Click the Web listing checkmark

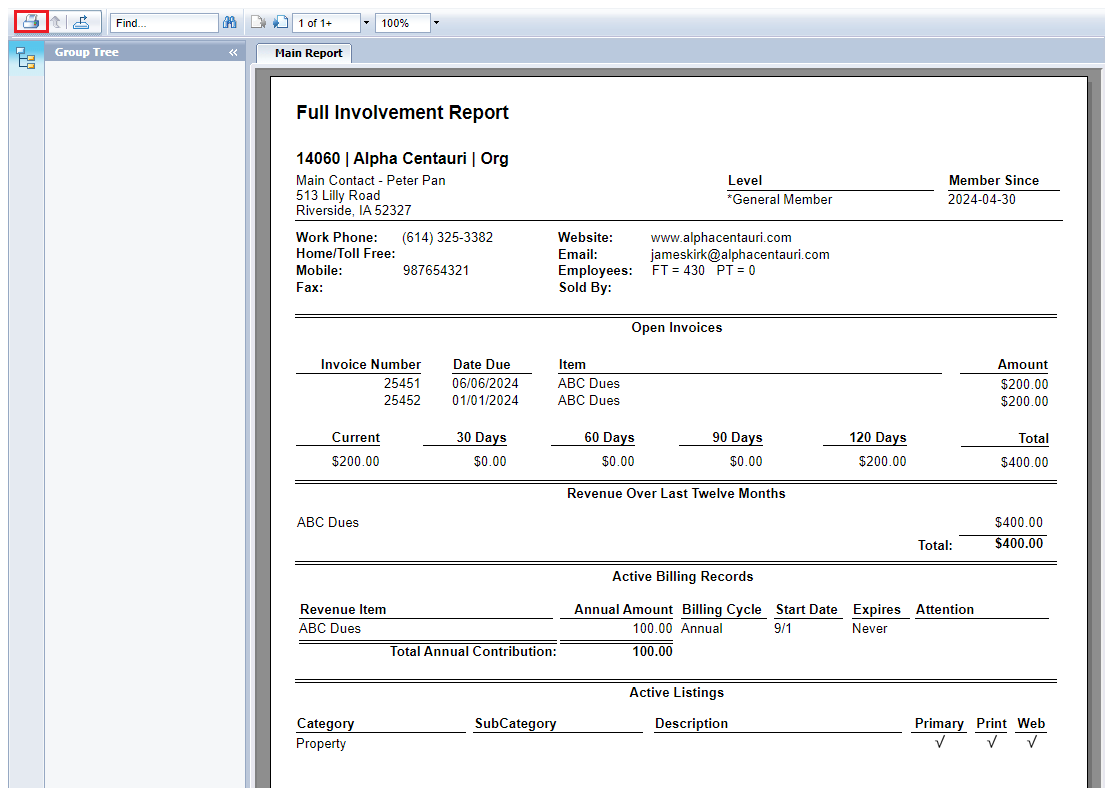coord(1031,743)
